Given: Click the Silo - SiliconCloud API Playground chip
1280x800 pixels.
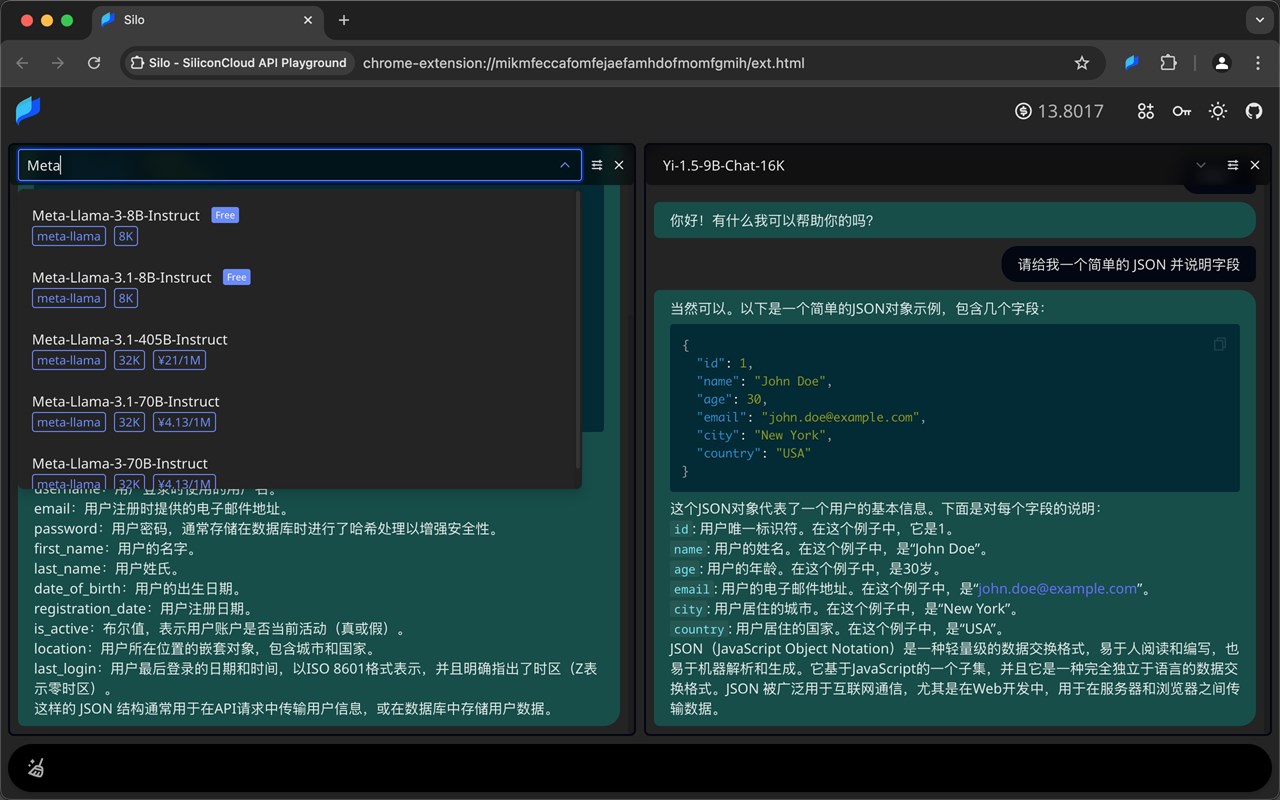Looking at the screenshot, I should 238,63.
